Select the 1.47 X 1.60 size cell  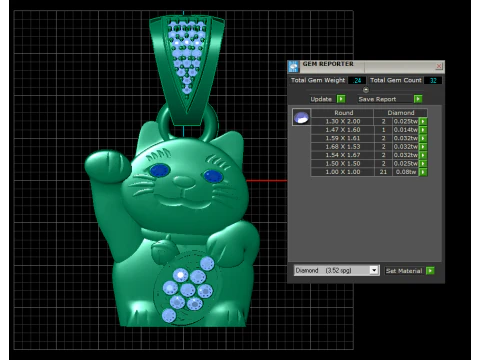point(343,130)
